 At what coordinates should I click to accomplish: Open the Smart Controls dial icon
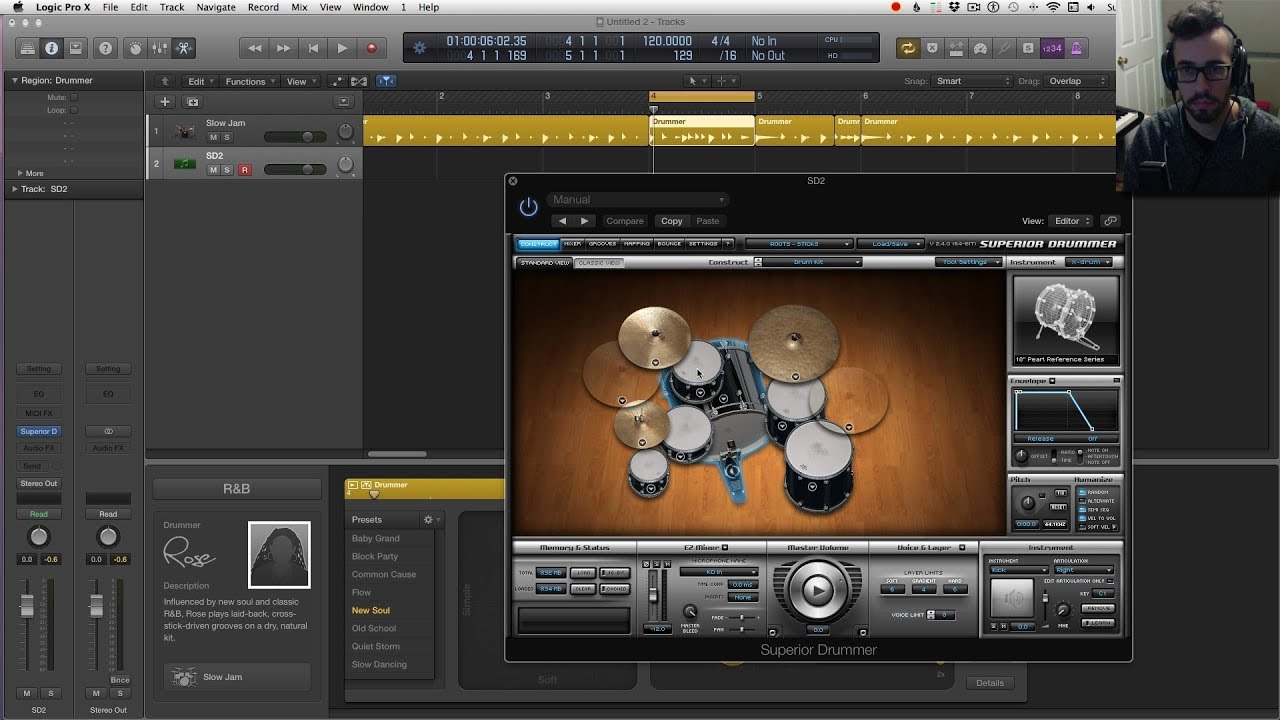tap(135, 48)
